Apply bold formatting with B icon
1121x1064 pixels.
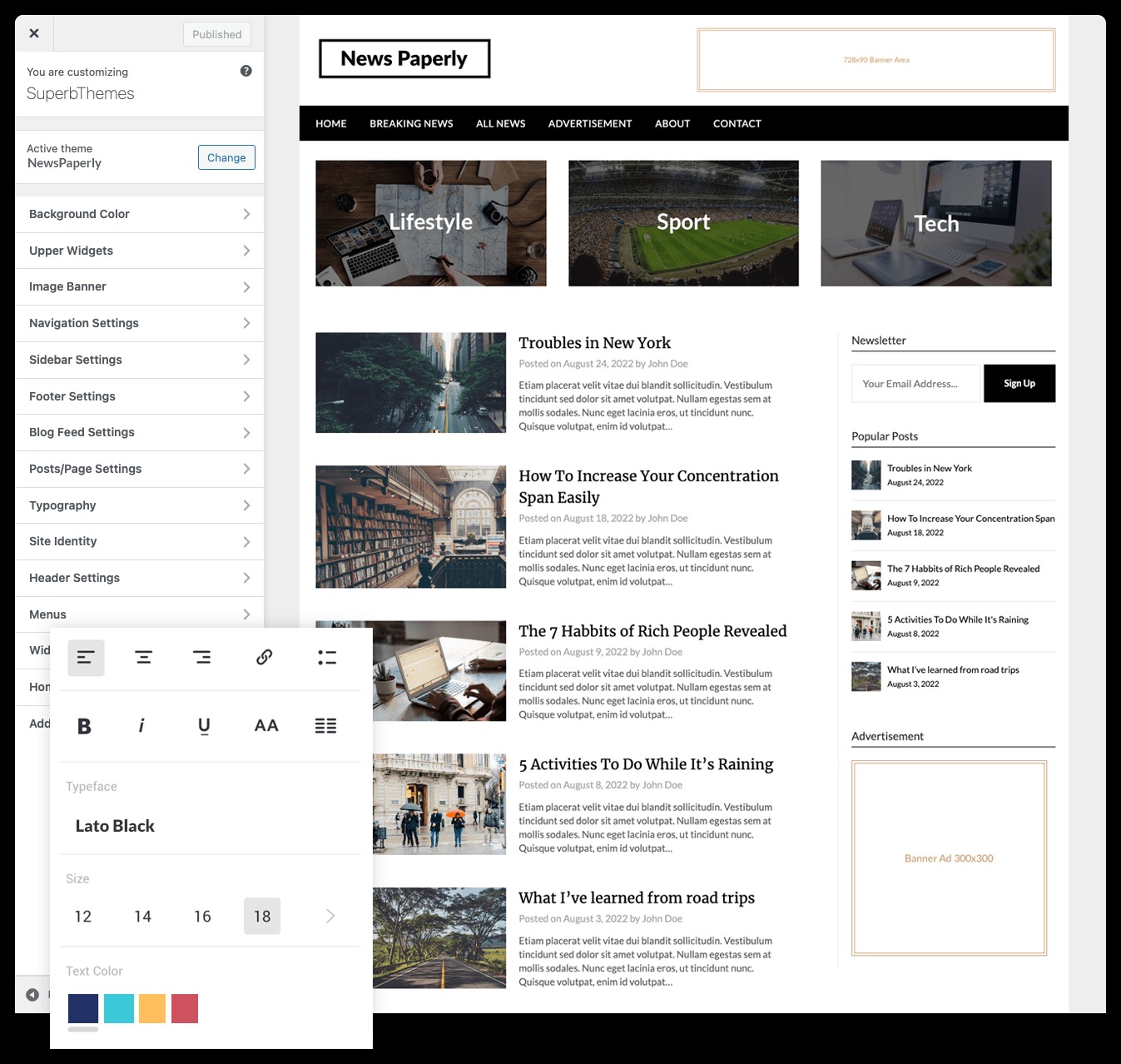coord(84,726)
